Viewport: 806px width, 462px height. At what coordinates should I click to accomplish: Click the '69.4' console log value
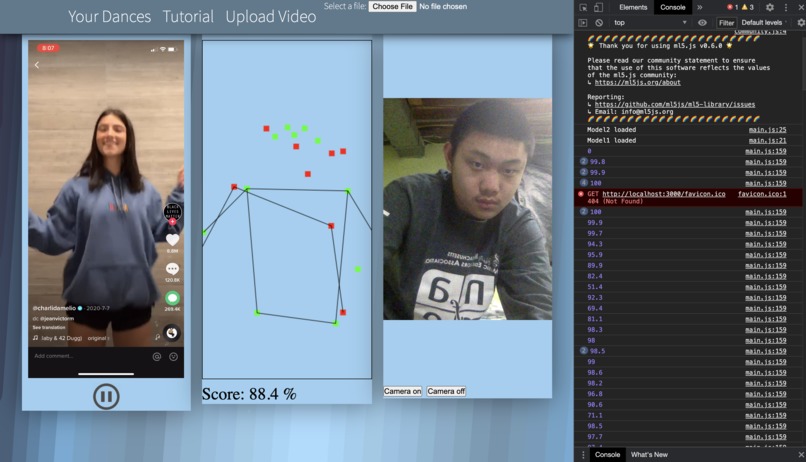point(595,308)
